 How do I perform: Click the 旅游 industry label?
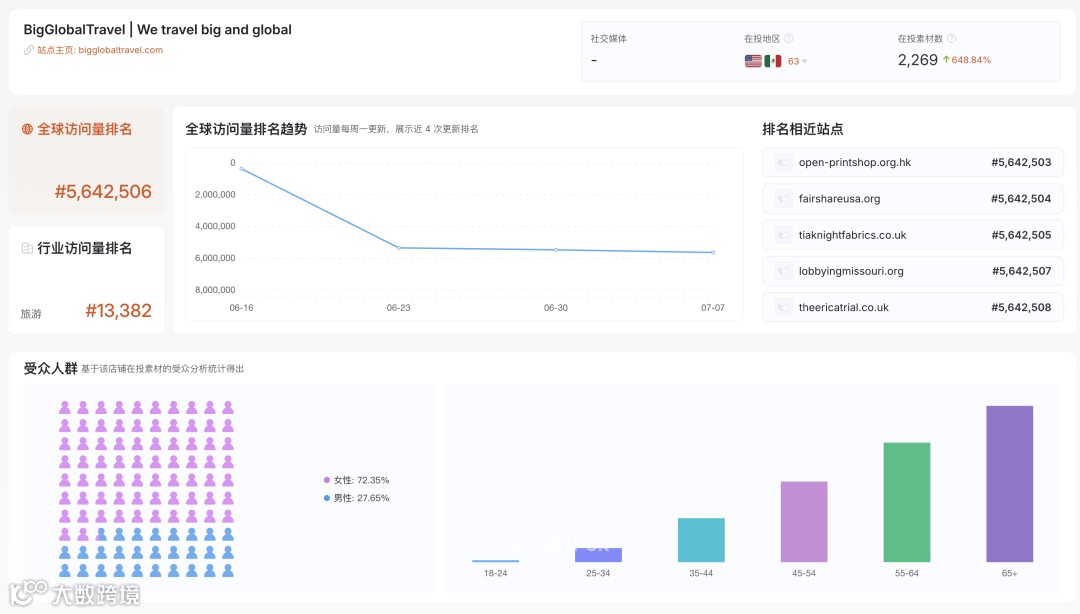tap(31, 314)
